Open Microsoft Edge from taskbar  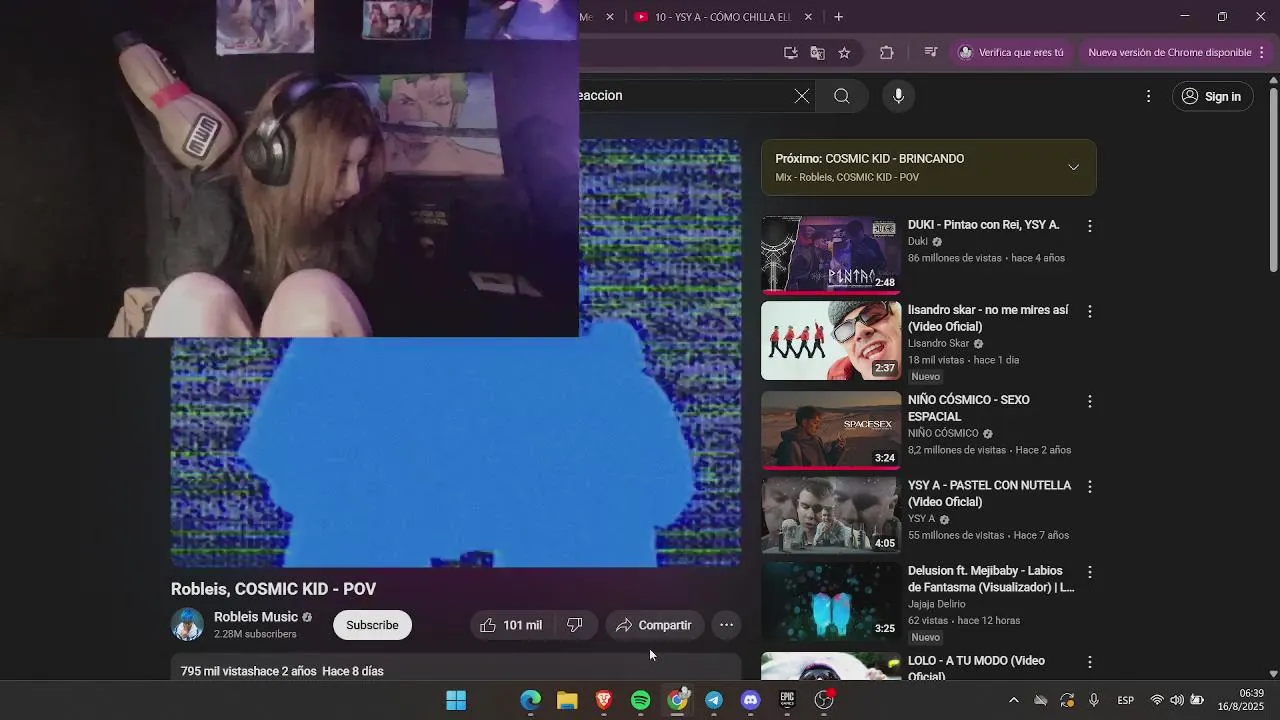coord(530,700)
